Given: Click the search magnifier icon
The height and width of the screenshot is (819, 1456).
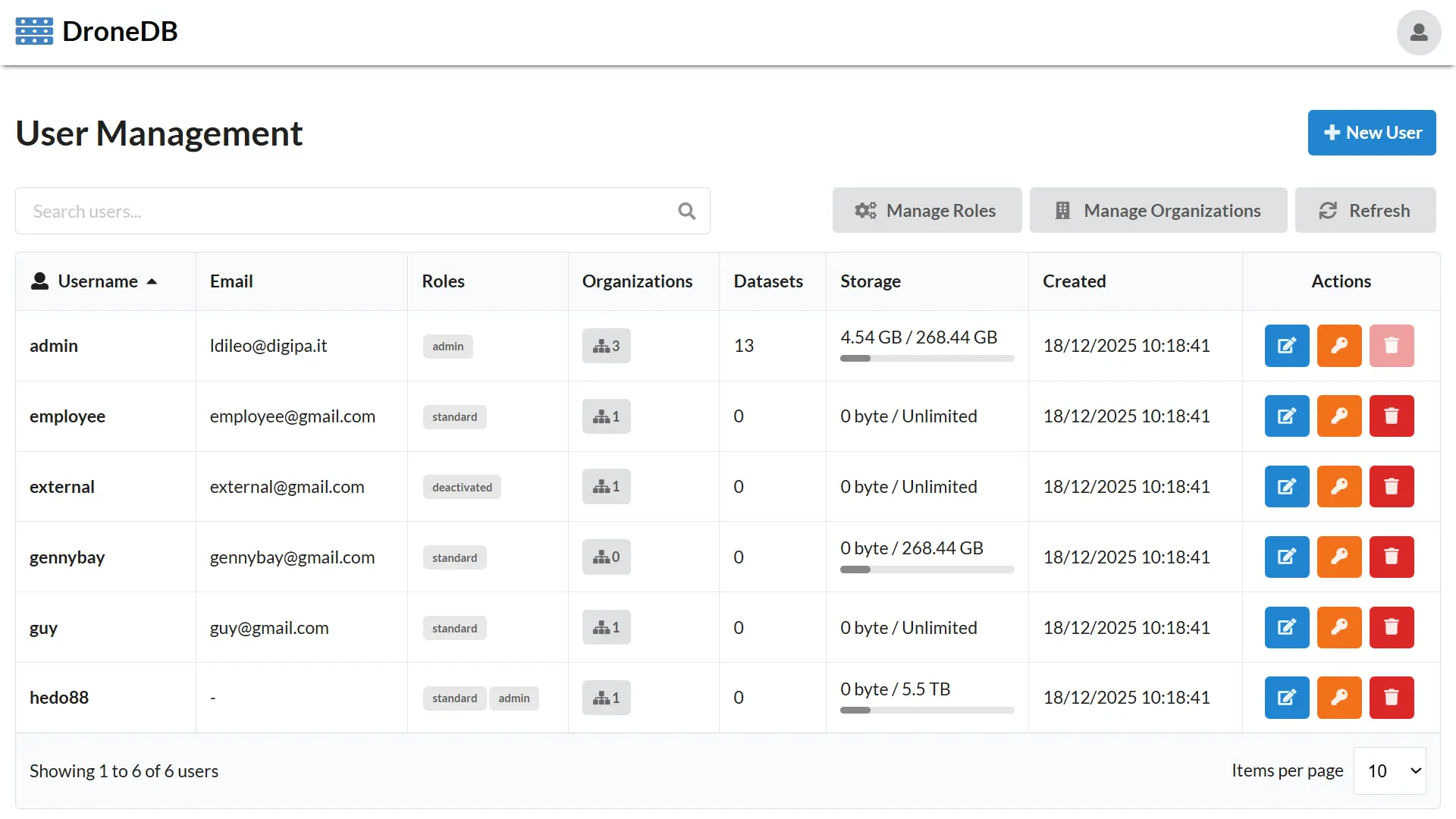Looking at the screenshot, I should (x=687, y=211).
